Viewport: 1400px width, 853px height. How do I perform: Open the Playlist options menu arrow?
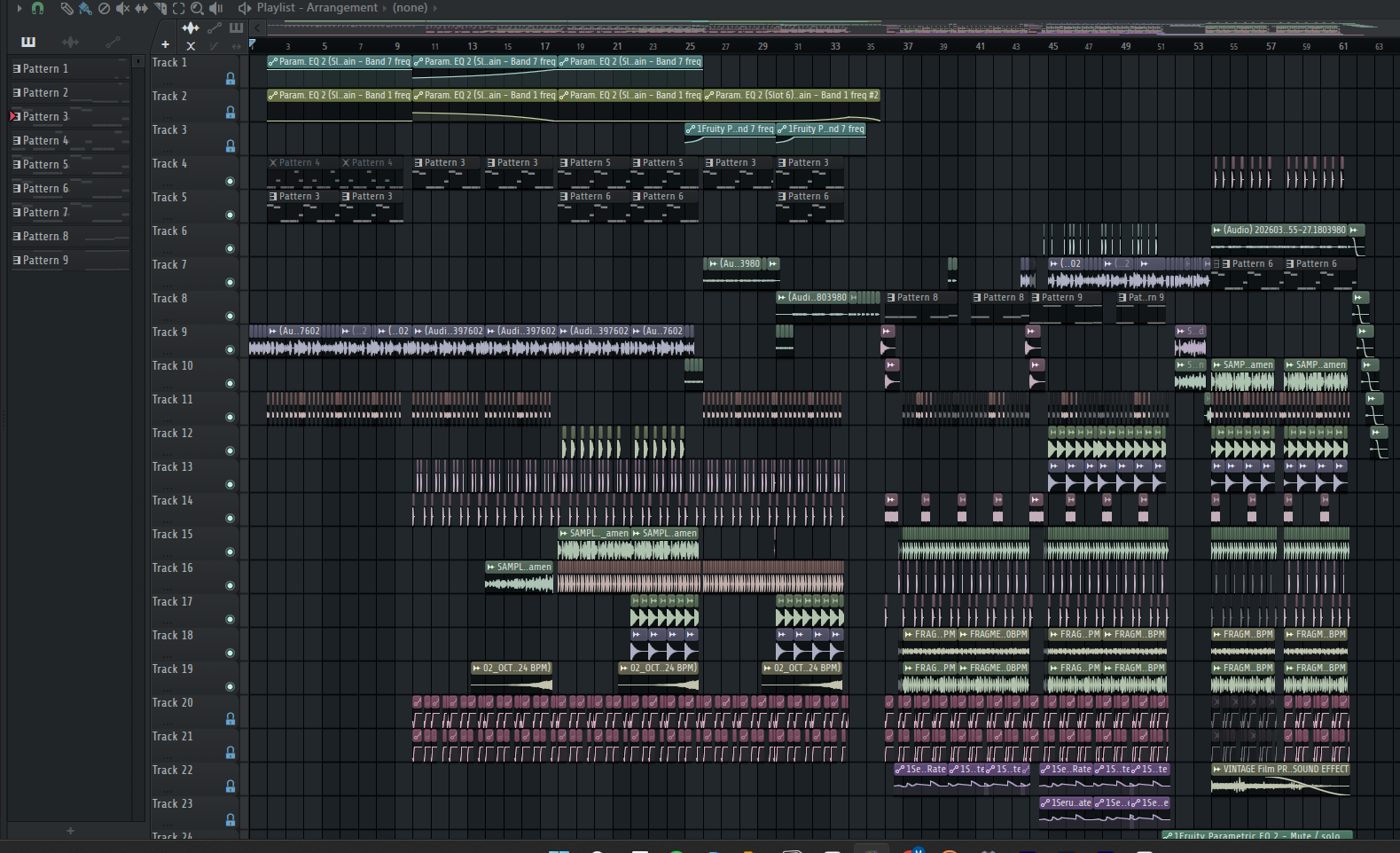[x=20, y=8]
